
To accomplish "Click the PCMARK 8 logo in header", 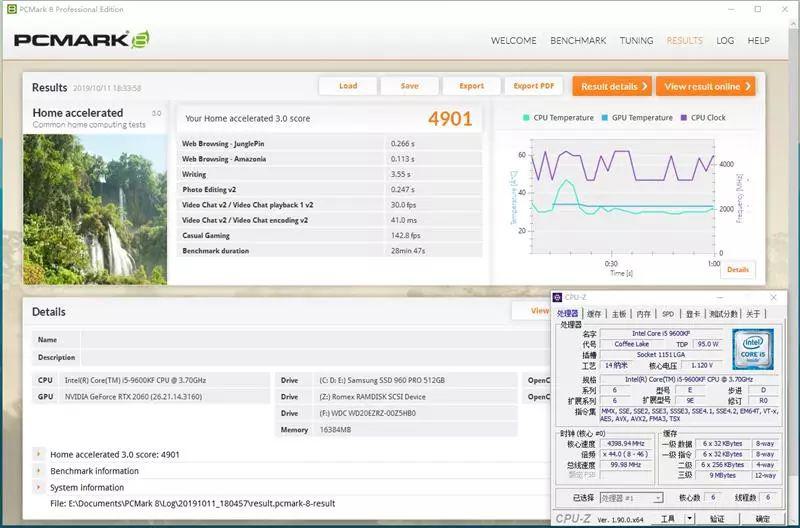I will [82, 40].
